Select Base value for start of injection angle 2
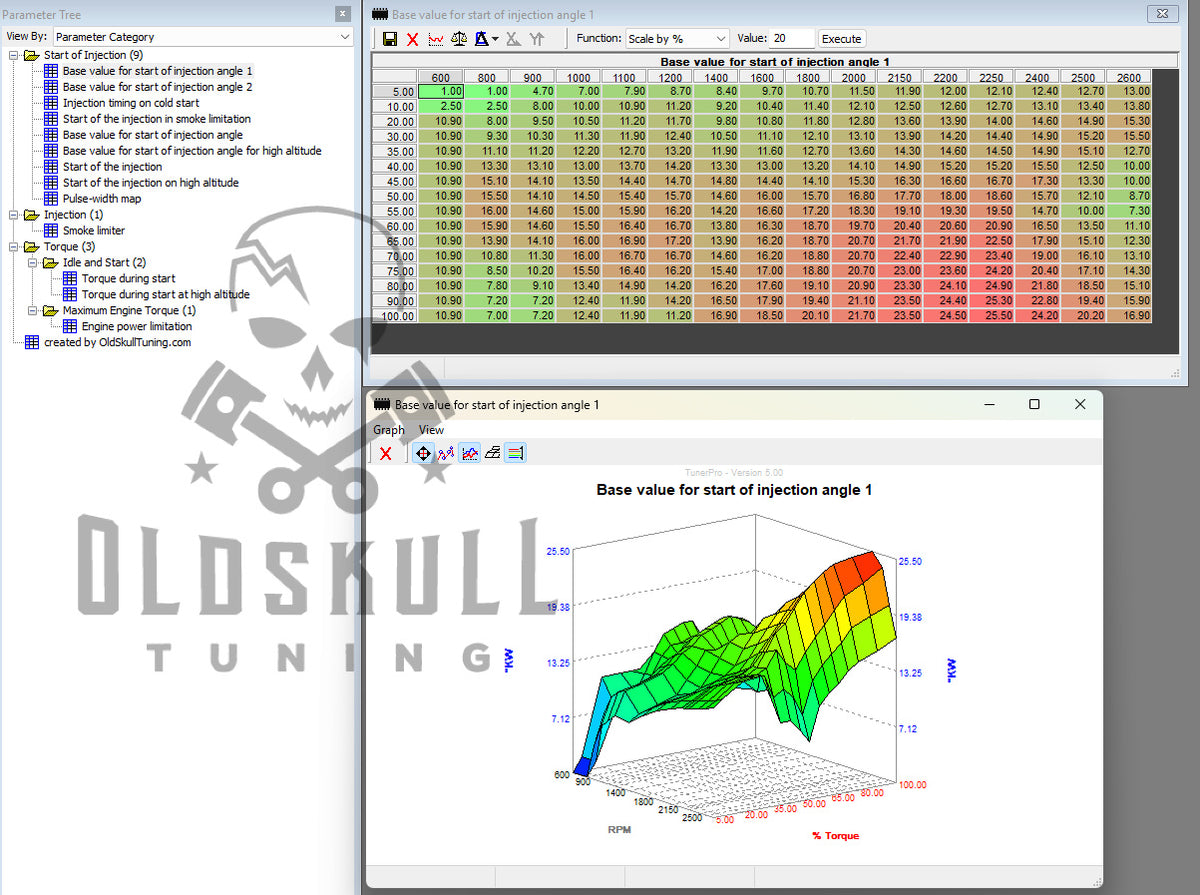 pyautogui.click(x=157, y=87)
